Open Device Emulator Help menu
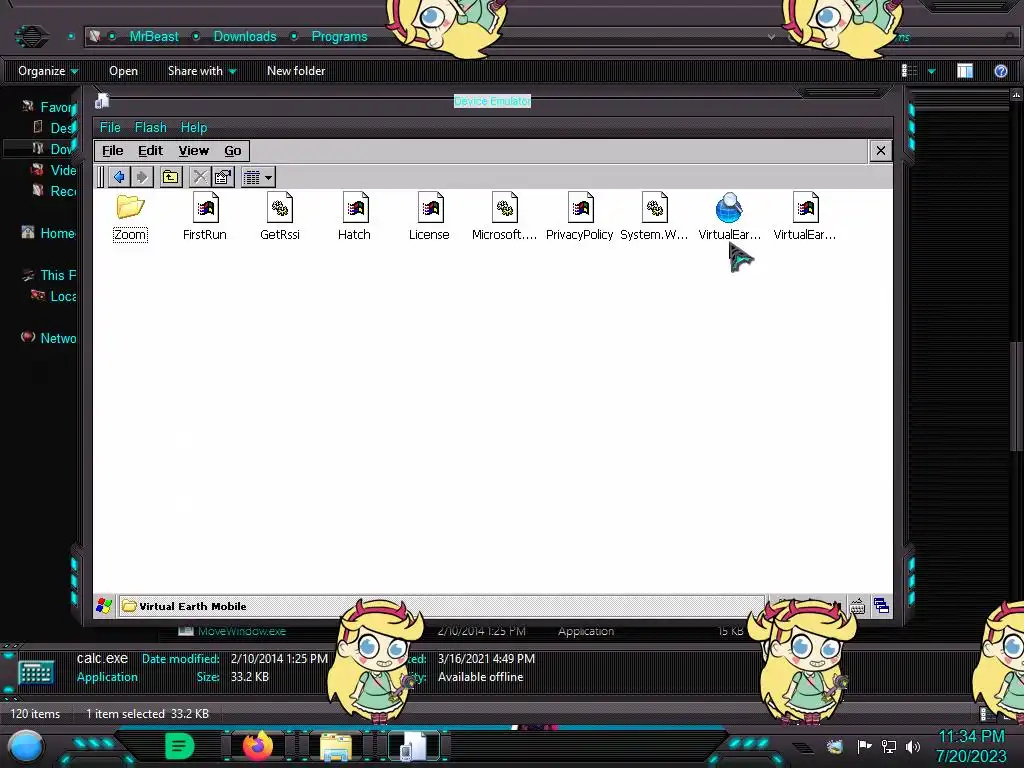 coord(193,127)
